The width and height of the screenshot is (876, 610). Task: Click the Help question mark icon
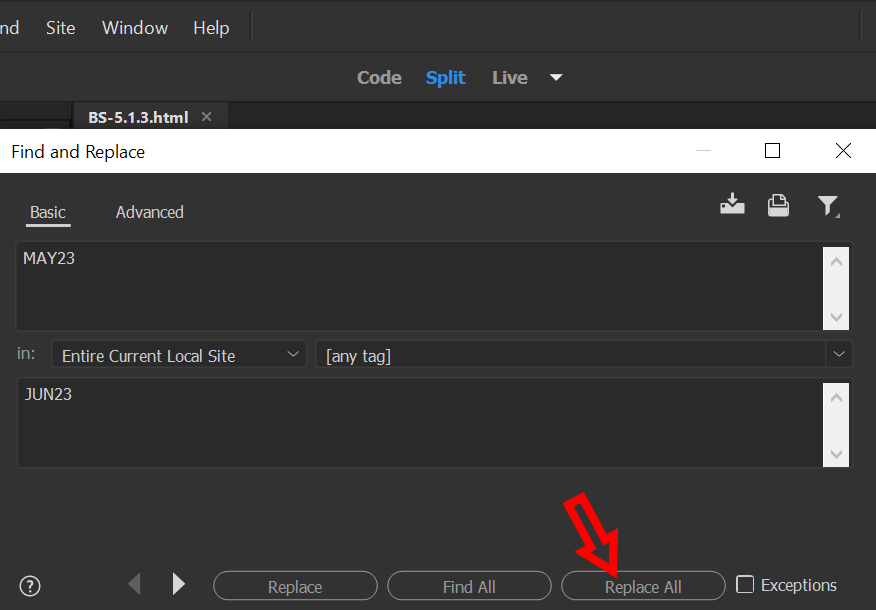coord(29,586)
